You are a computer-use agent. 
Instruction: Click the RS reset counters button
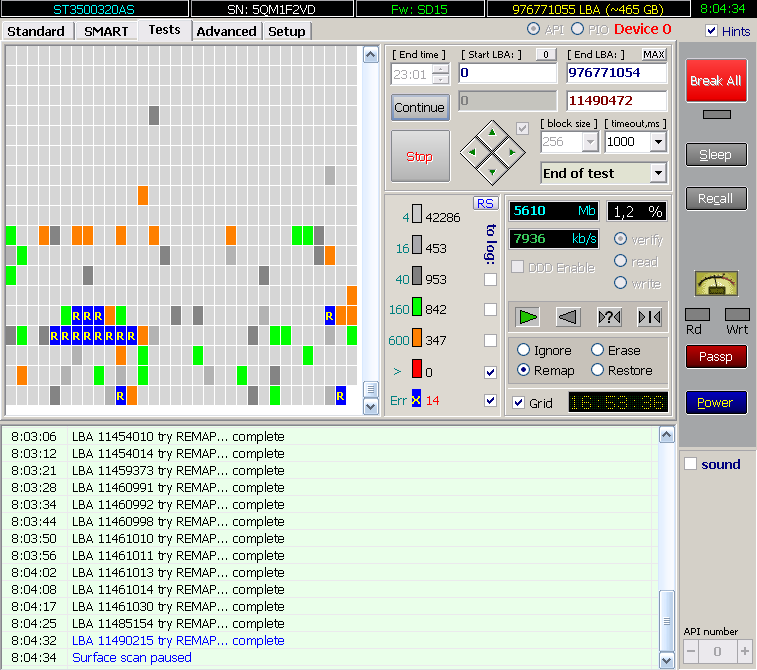(x=485, y=203)
